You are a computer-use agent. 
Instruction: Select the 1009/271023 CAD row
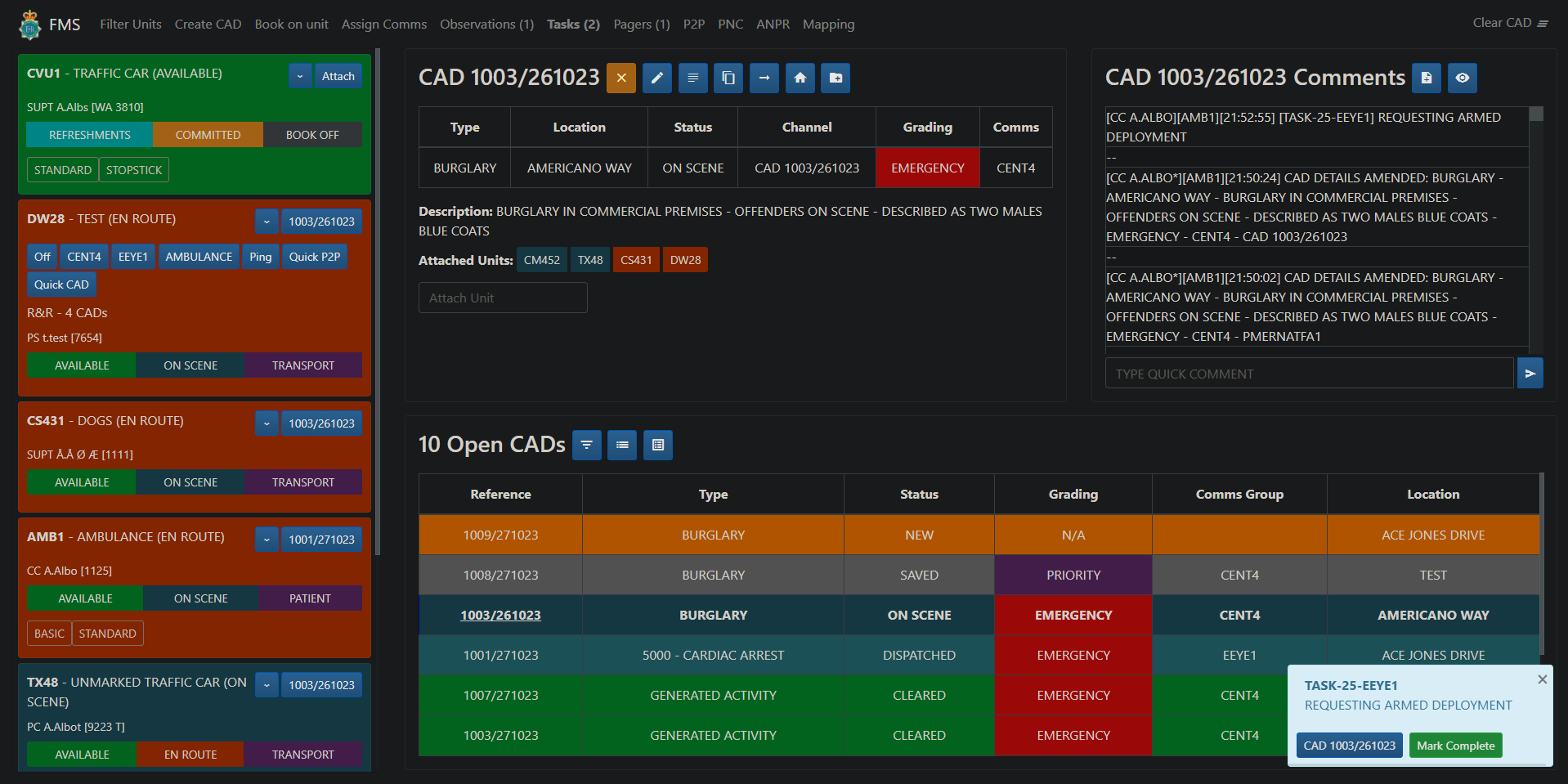tap(979, 535)
